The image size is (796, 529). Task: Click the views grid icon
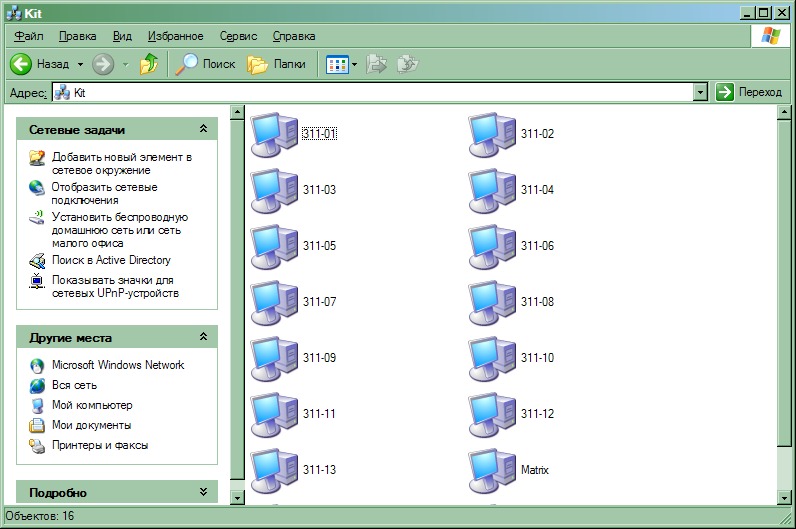(337, 64)
